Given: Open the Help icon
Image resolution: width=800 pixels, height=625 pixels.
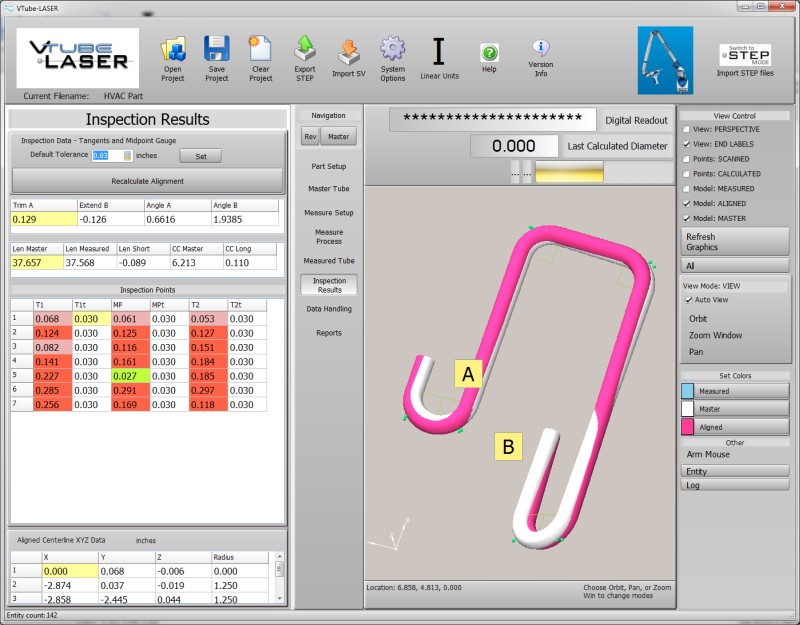Looking at the screenshot, I should coord(489,53).
